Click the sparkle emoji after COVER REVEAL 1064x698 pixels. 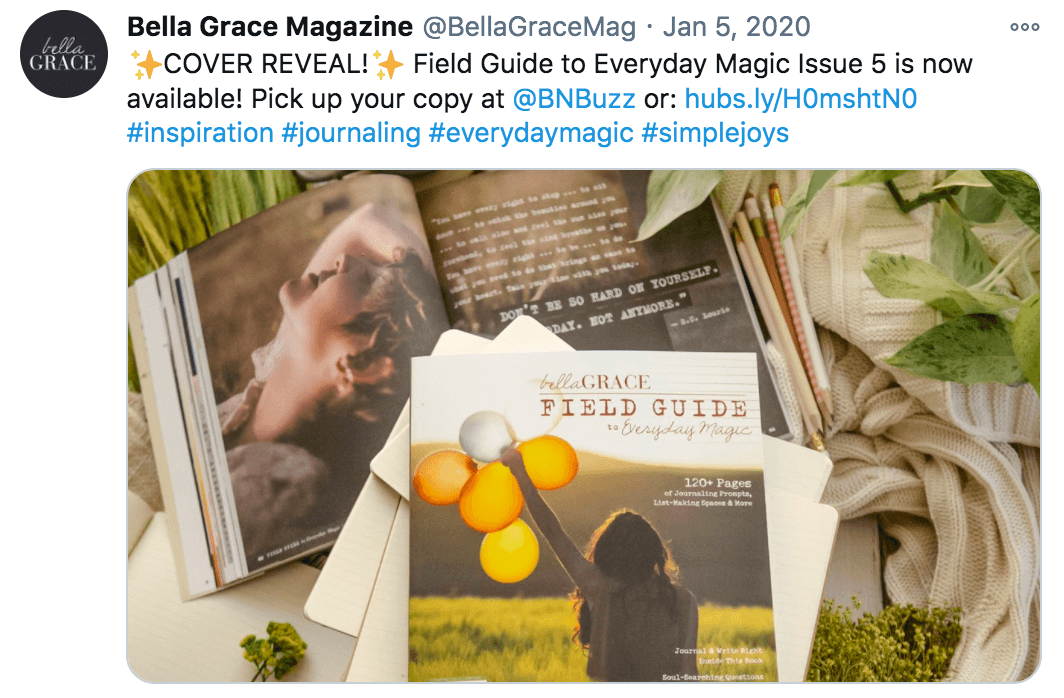388,64
